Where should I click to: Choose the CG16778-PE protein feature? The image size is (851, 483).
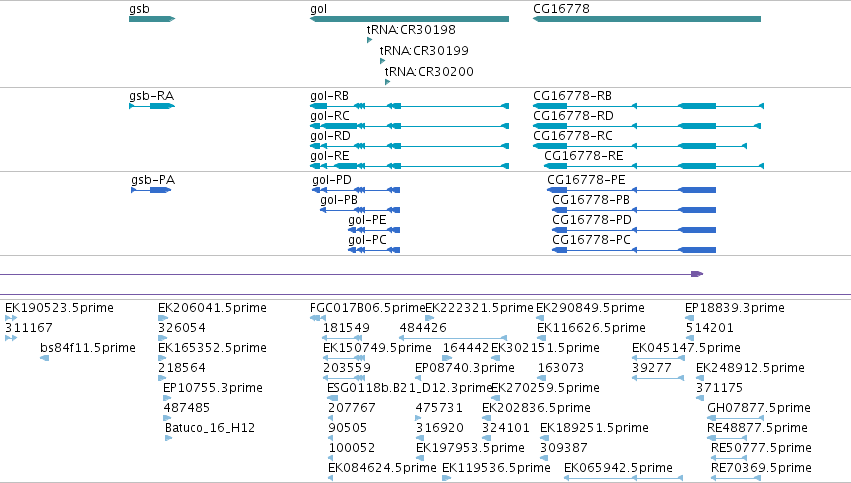631,190
